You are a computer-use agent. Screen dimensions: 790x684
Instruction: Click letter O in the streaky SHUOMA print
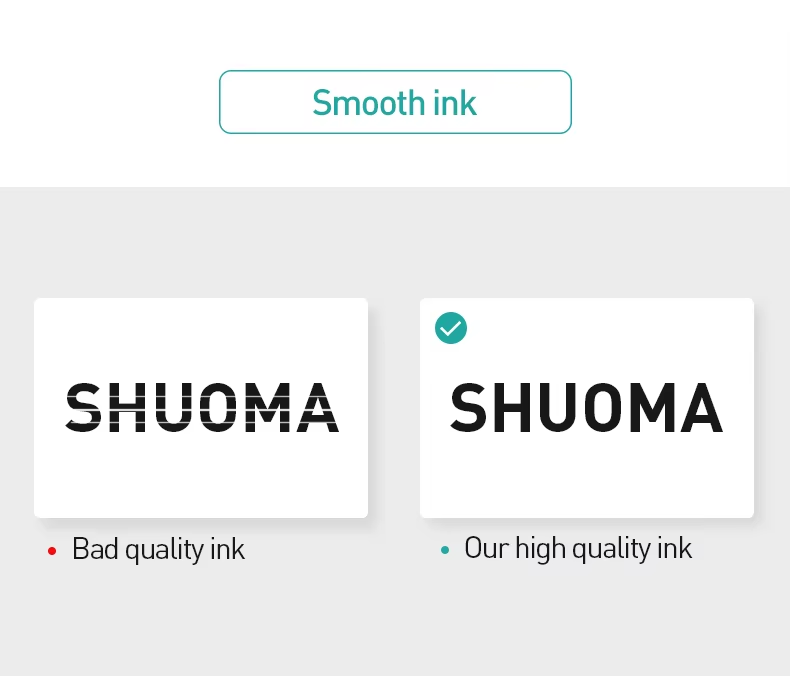(219, 408)
